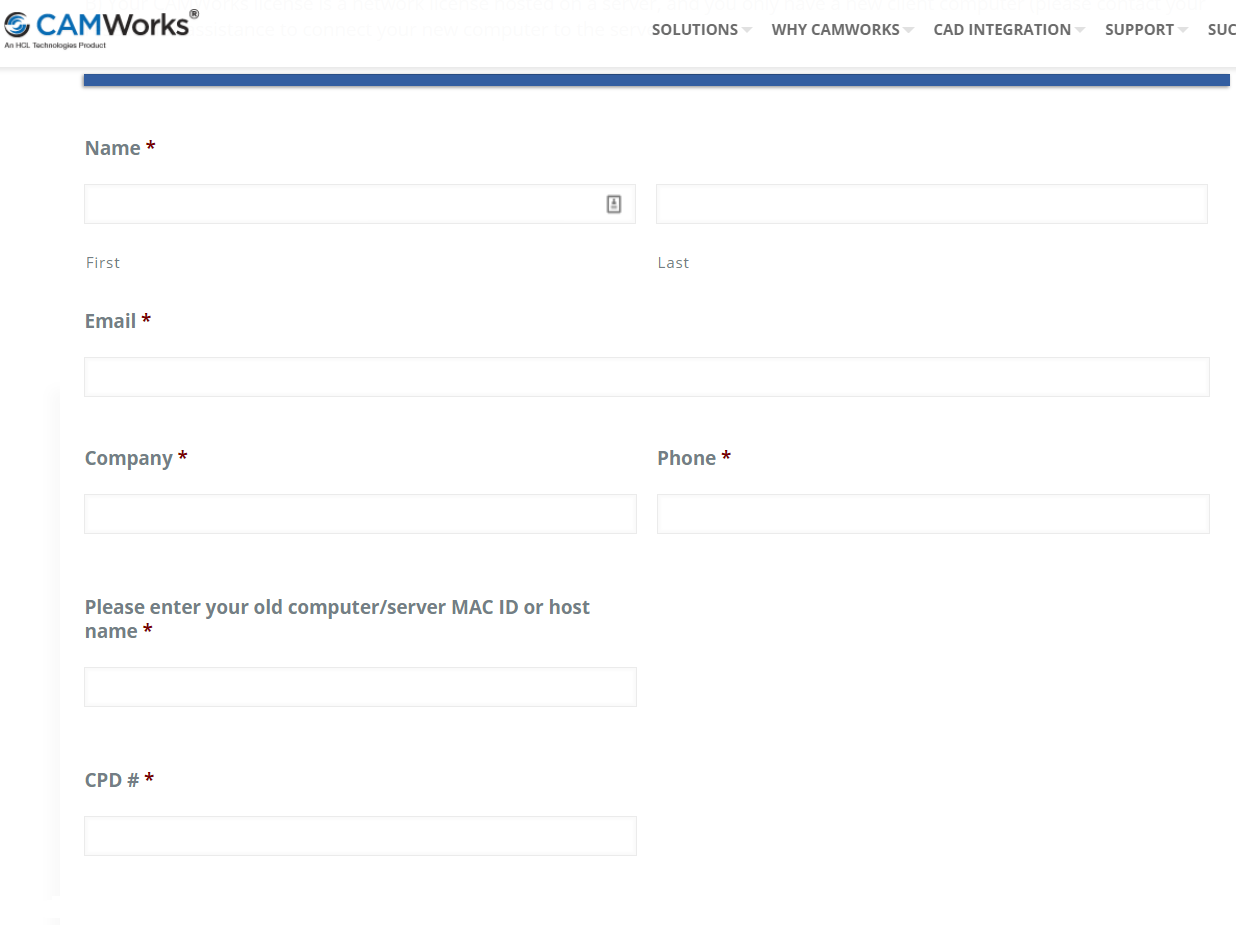The image size is (1236, 925).
Task: Expand the Support dropdown arrow
Action: tap(1183, 30)
